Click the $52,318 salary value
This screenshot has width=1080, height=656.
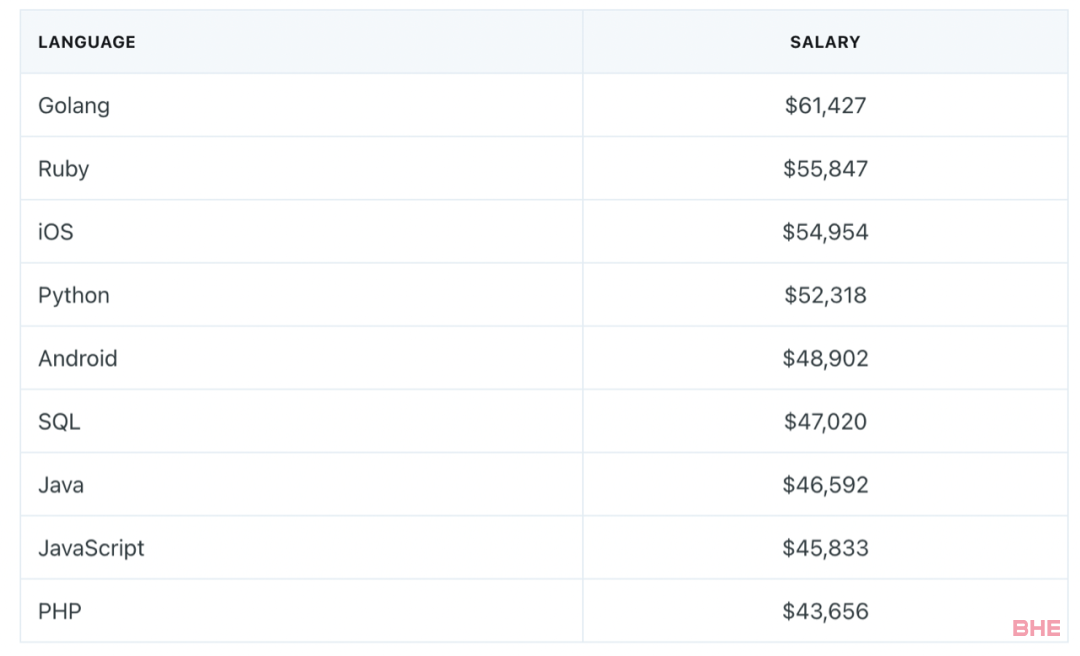click(825, 296)
